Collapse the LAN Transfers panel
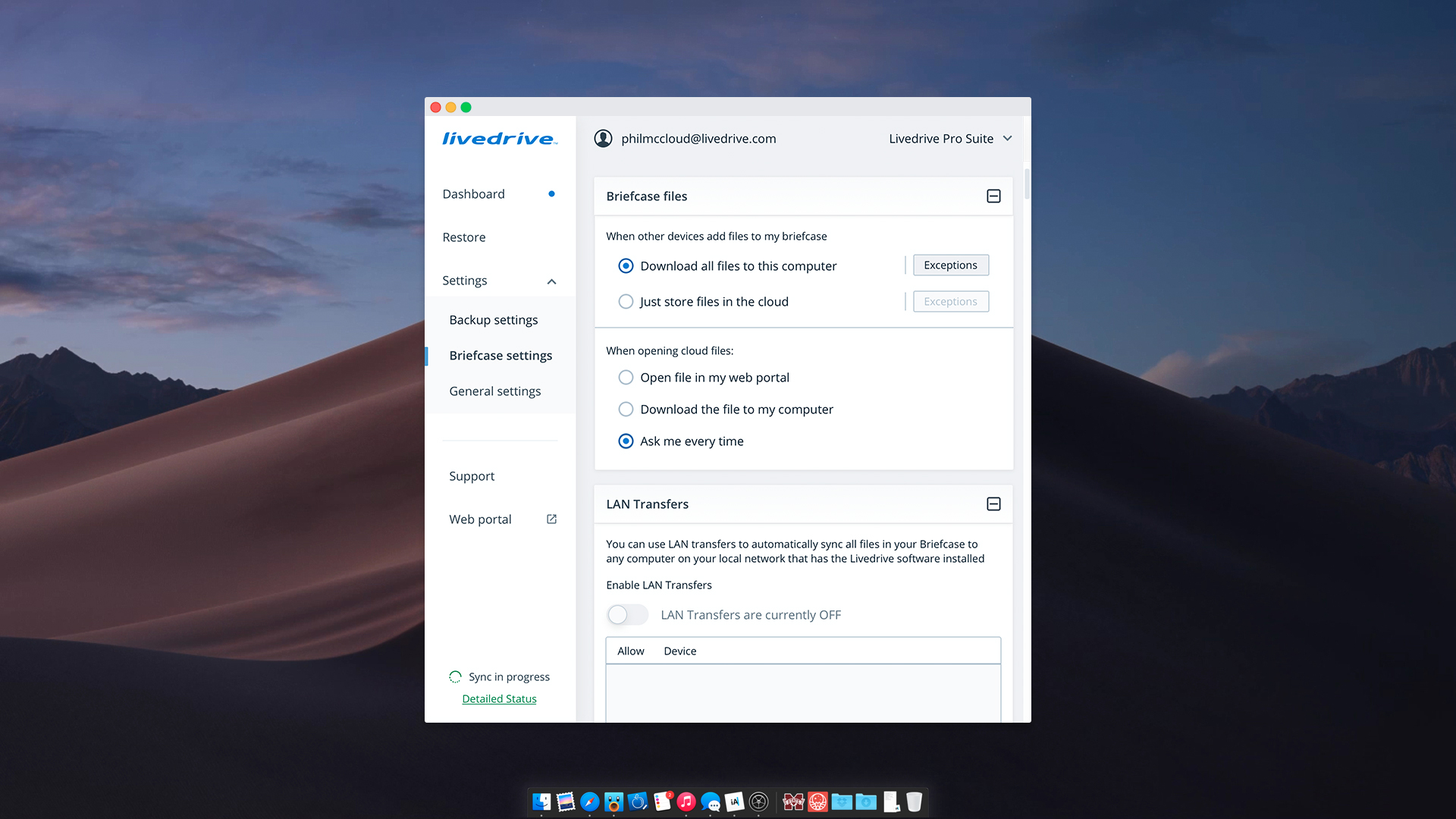Screen dimensions: 1456x819 [993, 504]
